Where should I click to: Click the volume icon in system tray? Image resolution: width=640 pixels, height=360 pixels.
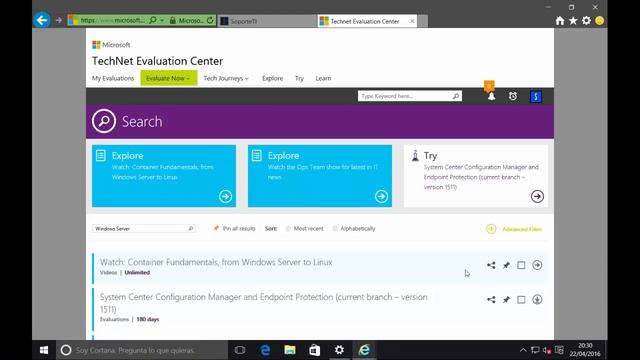547,350
